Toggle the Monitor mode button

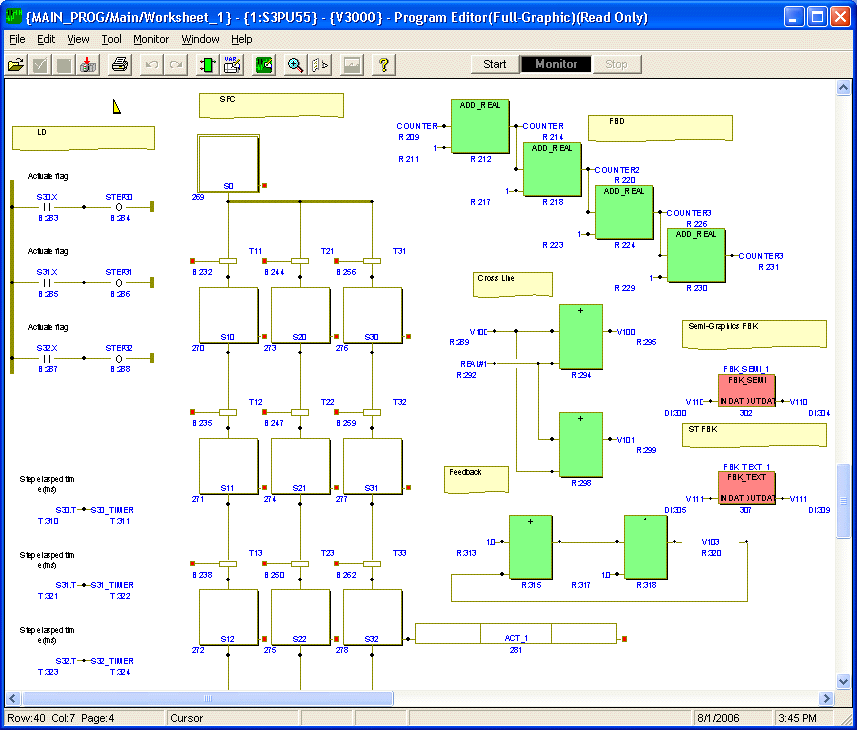(x=556, y=64)
